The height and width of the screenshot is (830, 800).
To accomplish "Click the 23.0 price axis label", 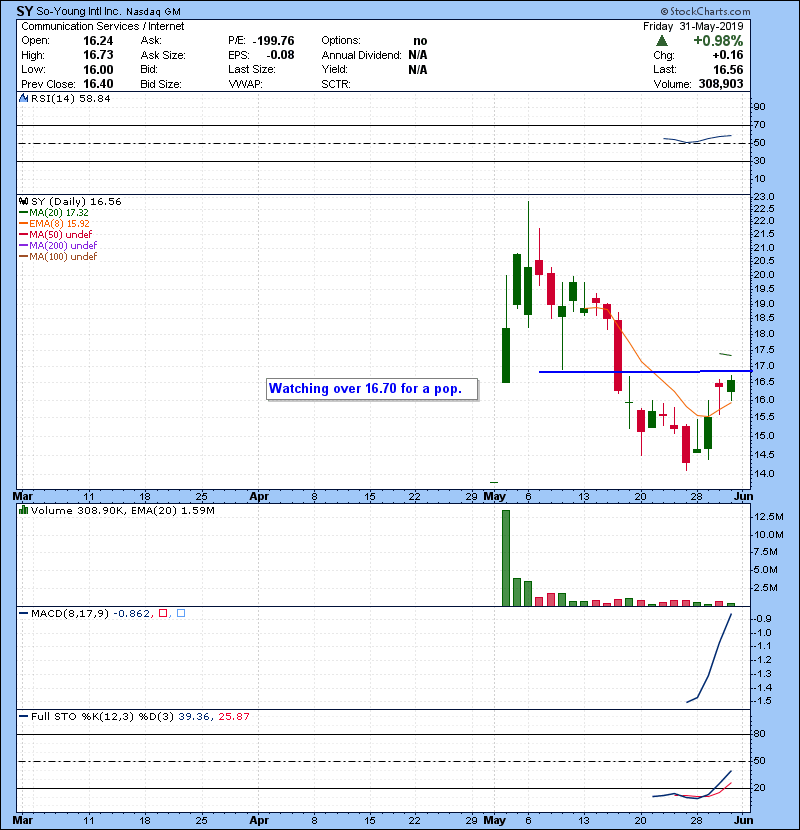I will click(764, 196).
